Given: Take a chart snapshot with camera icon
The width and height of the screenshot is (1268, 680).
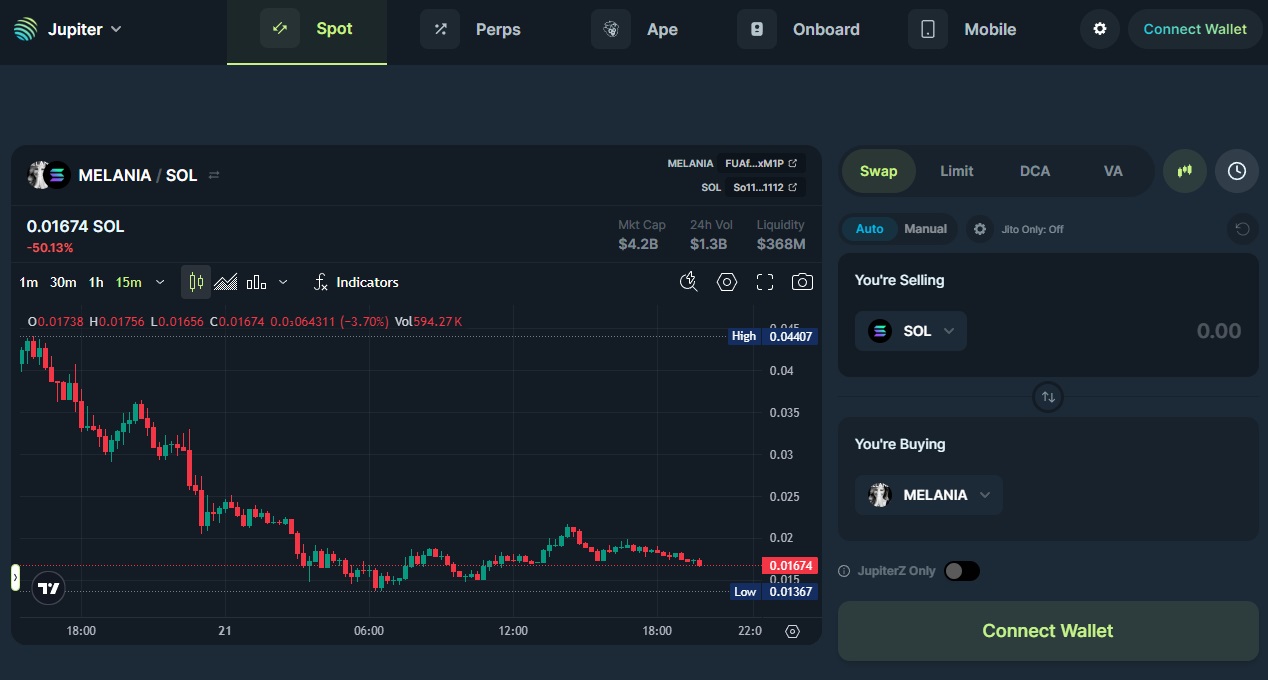Looking at the screenshot, I should click(x=802, y=282).
